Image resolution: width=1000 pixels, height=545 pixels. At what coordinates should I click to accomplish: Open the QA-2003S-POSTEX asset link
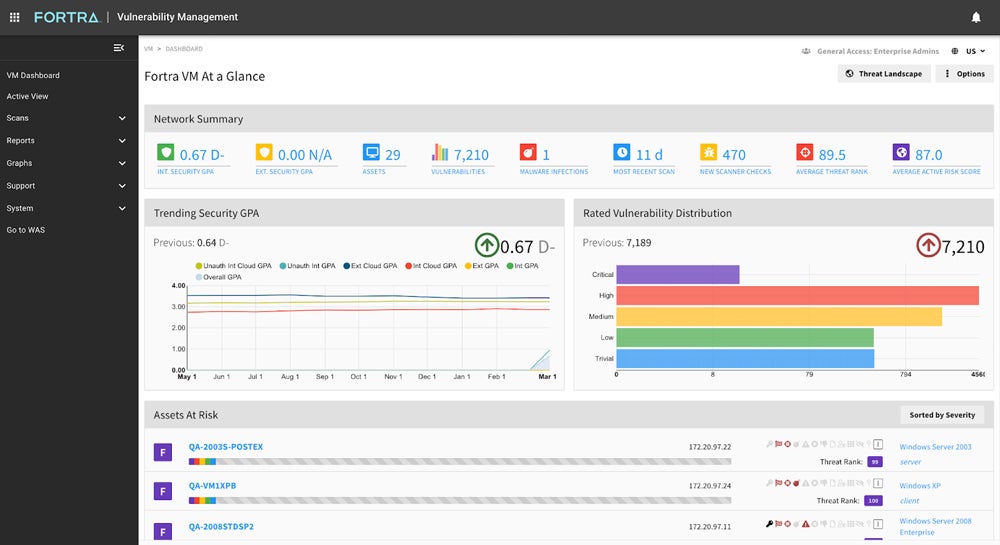(x=226, y=447)
